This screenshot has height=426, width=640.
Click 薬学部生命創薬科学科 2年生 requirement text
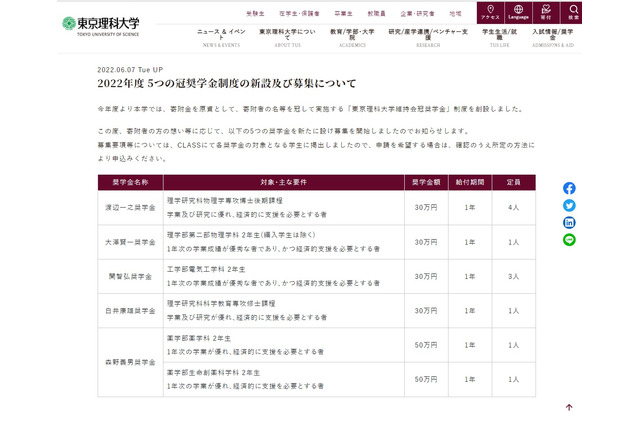[x=213, y=373]
